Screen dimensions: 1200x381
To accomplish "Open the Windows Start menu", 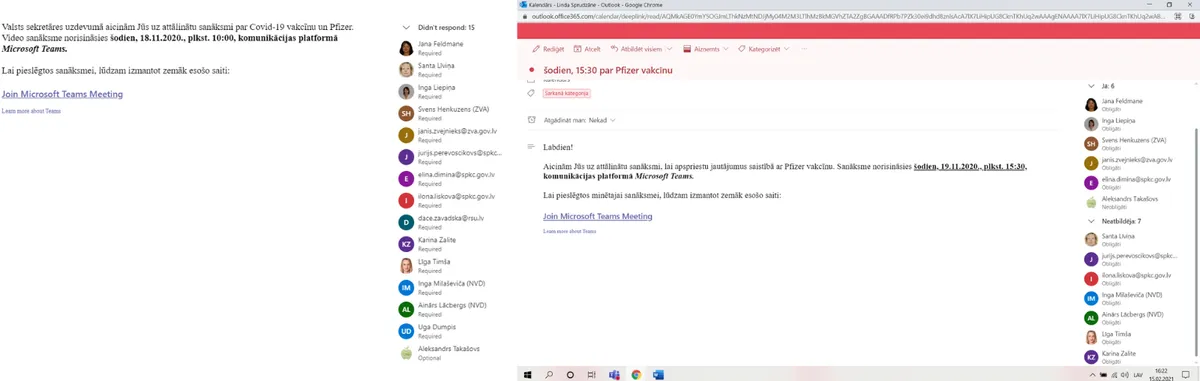I will click(x=527, y=374).
